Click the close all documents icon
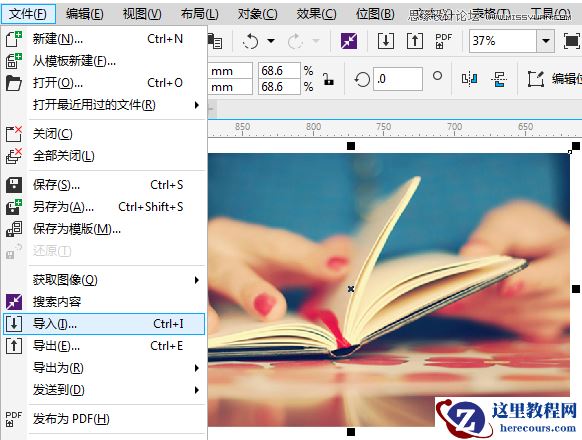 (x=14, y=156)
